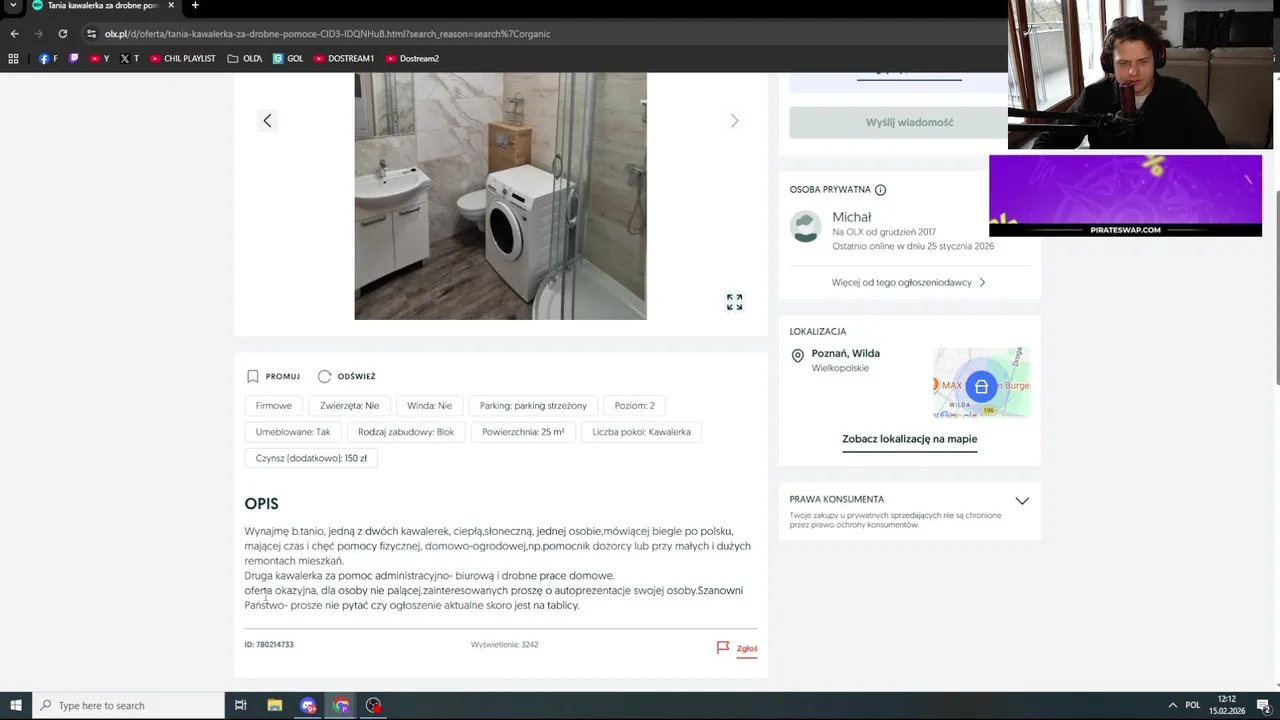The width and height of the screenshot is (1280, 720).
Task: Open File Explorer from the taskbar
Action: pos(274,705)
